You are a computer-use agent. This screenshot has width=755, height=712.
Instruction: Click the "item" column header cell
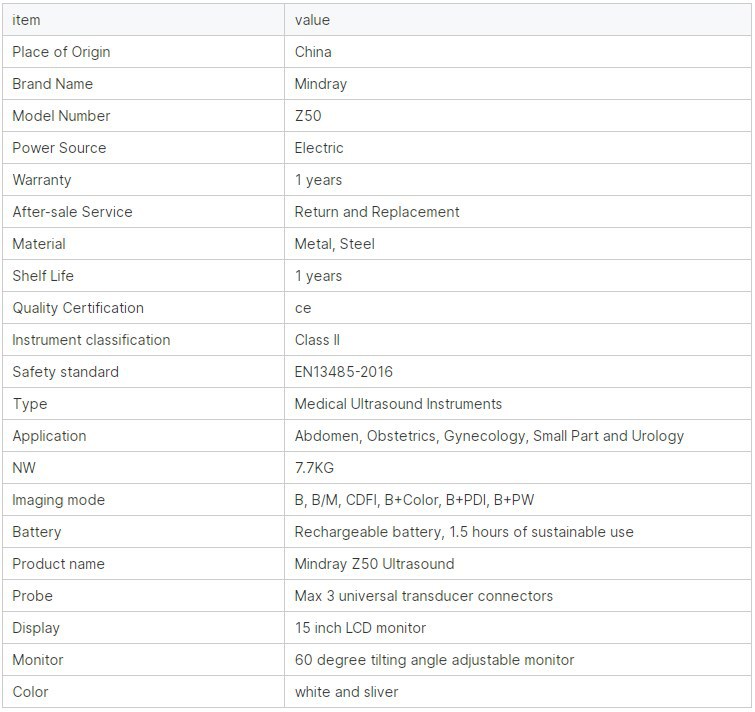(26, 20)
